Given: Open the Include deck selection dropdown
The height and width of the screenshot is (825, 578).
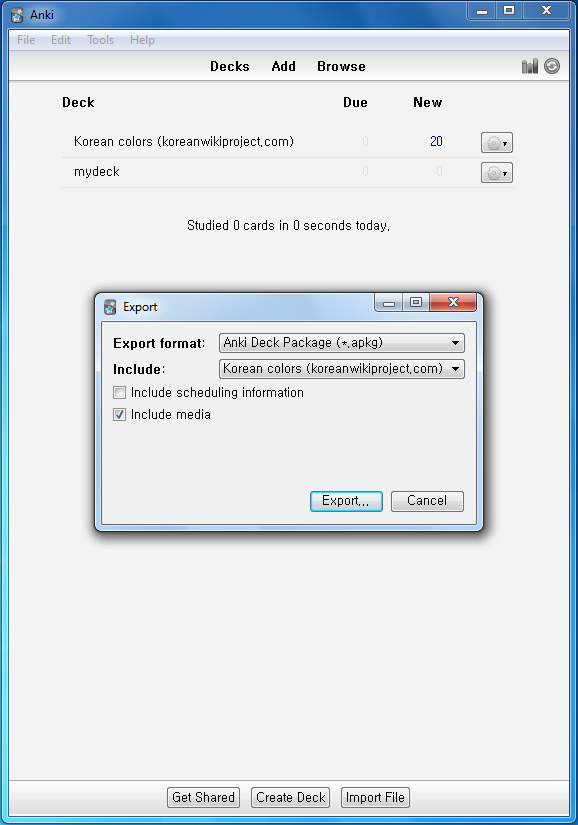Looking at the screenshot, I should (341, 369).
